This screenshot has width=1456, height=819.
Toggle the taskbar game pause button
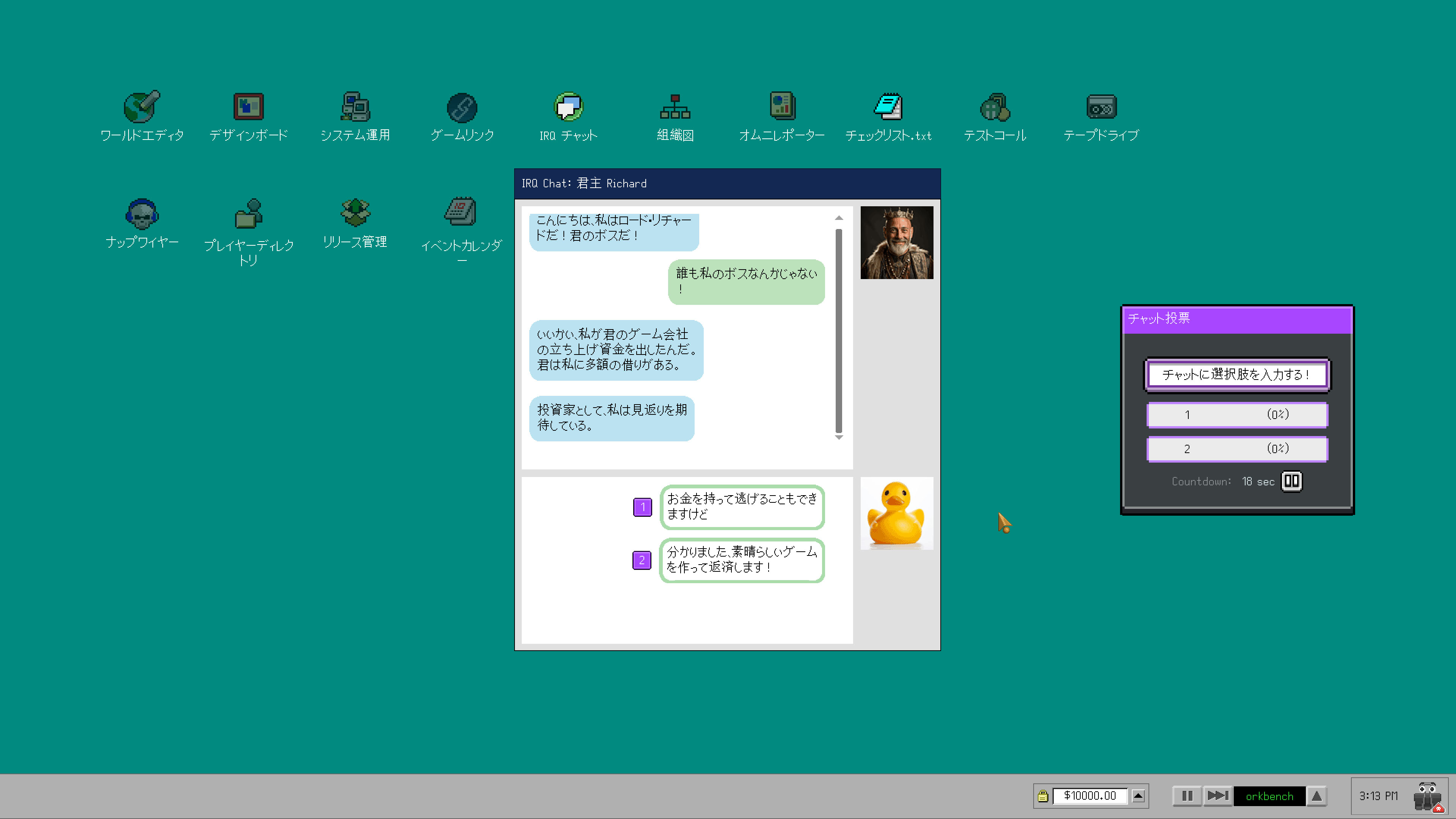point(1187,796)
